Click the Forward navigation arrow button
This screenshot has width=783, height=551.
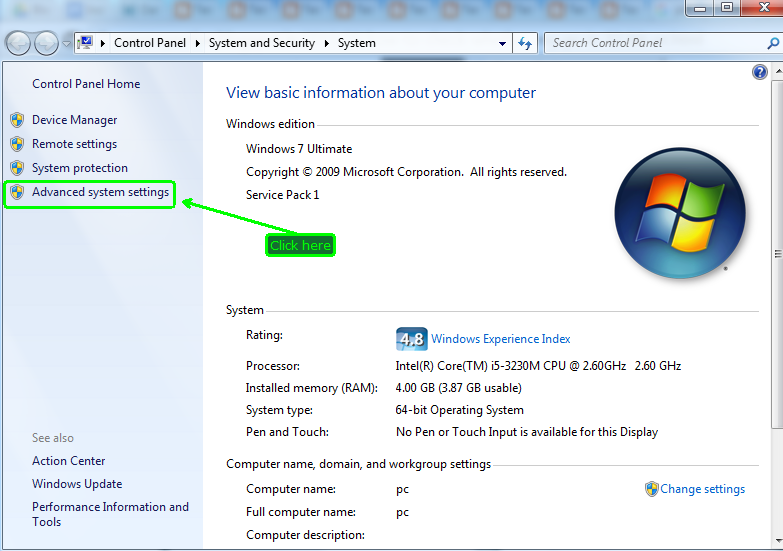click(x=46, y=43)
